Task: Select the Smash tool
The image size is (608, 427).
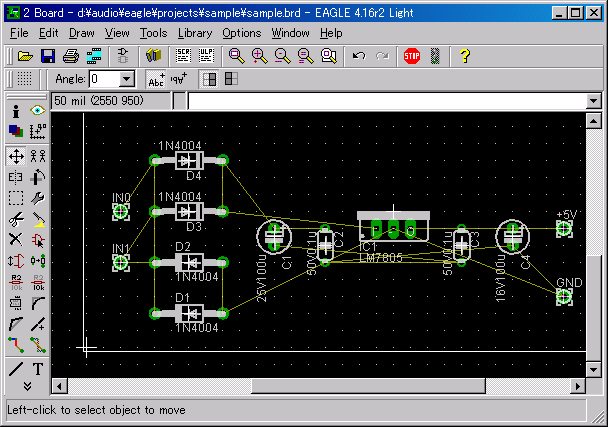Action: pyautogui.click(x=16, y=303)
